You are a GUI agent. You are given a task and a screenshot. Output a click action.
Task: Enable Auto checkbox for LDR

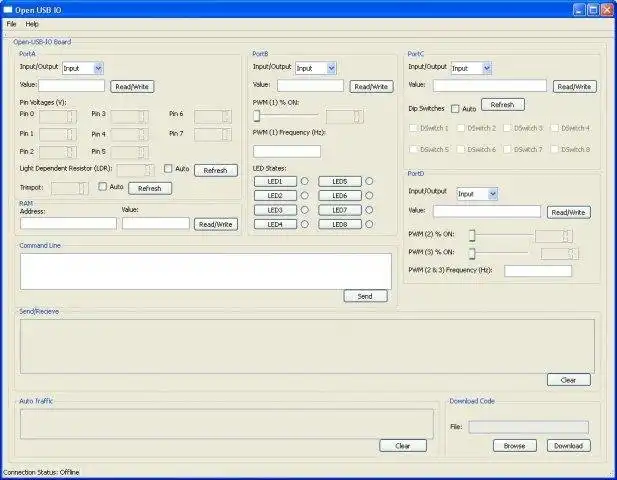point(168,168)
